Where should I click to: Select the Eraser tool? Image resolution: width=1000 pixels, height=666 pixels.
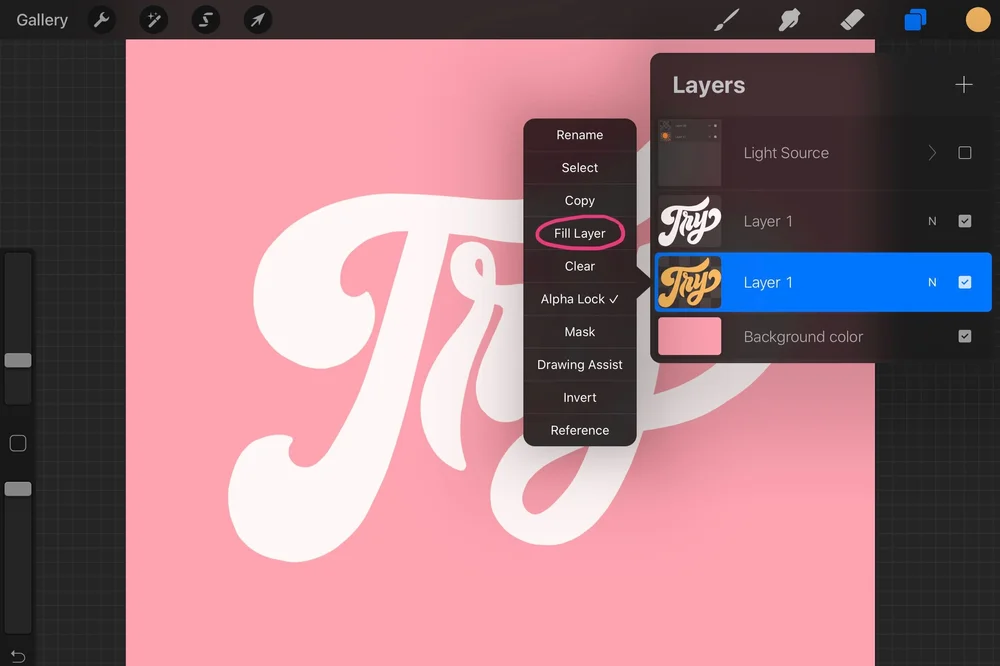(x=852, y=20)
